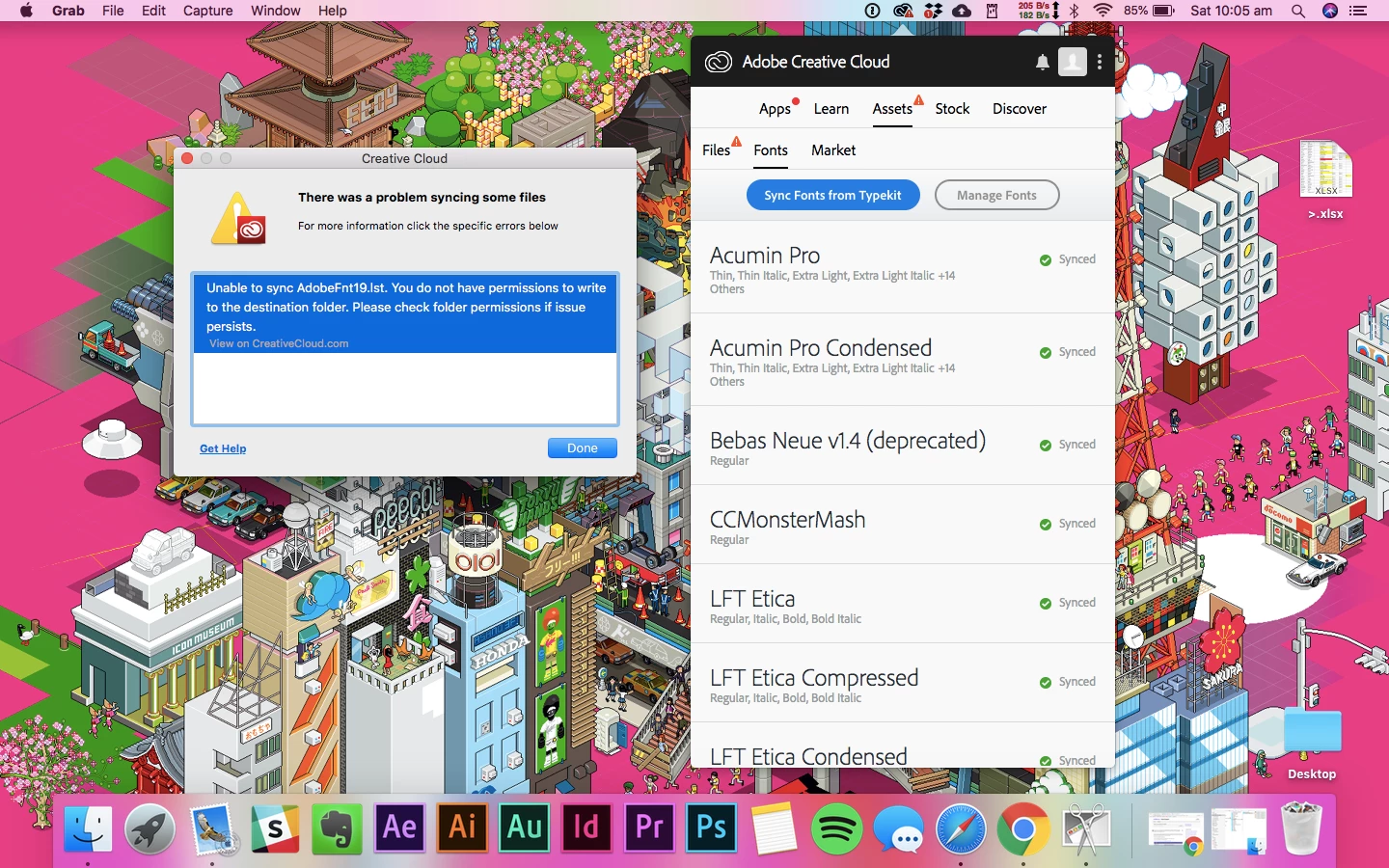Open Evernote elephant icon in dock
Viewport: 1389px width, 868px height.
[338, 828]
